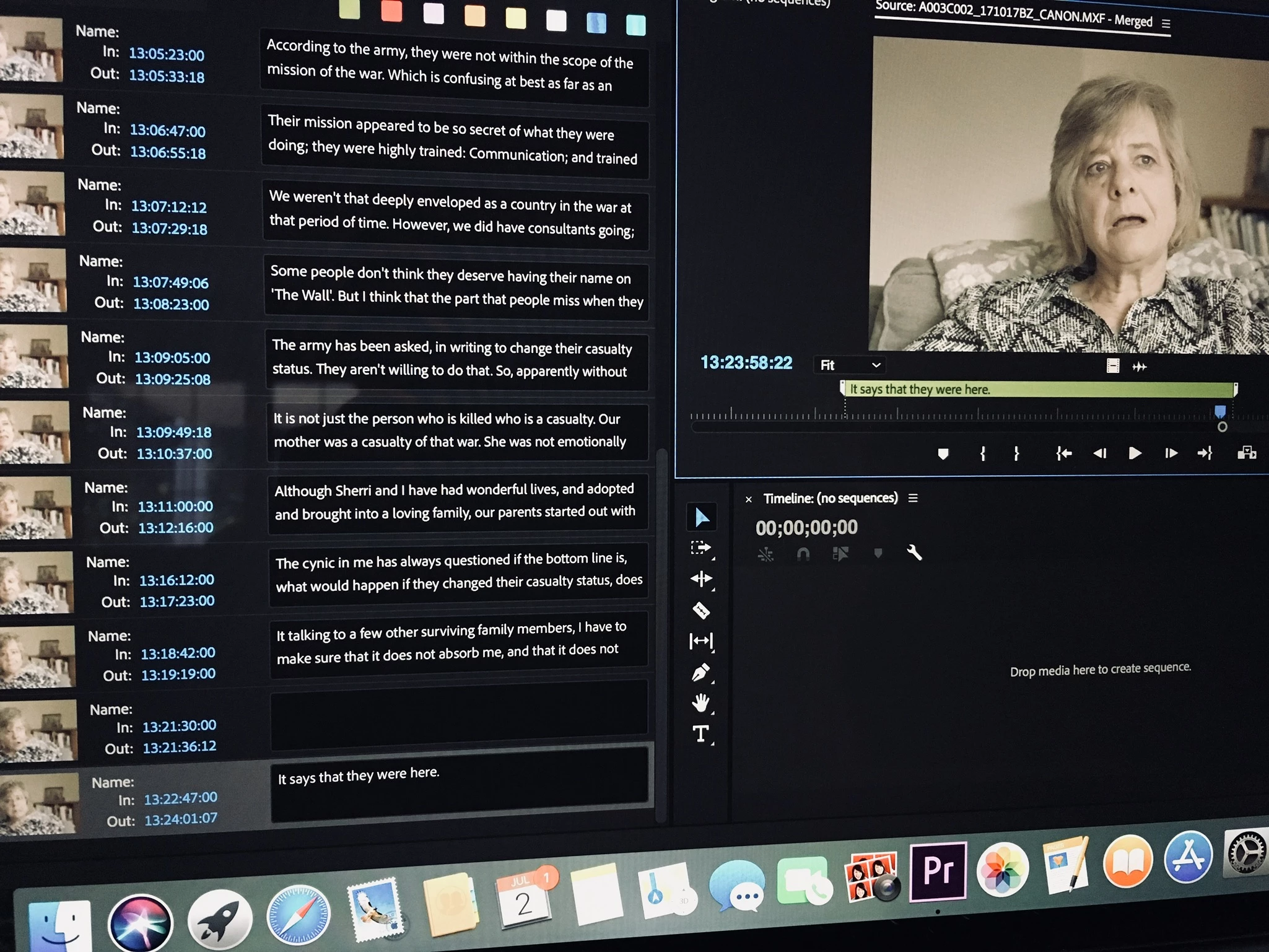Select the Pen tool
The height and width of the screenshot is (952, 1269).
pyautogui.click(x=700, y=672)
